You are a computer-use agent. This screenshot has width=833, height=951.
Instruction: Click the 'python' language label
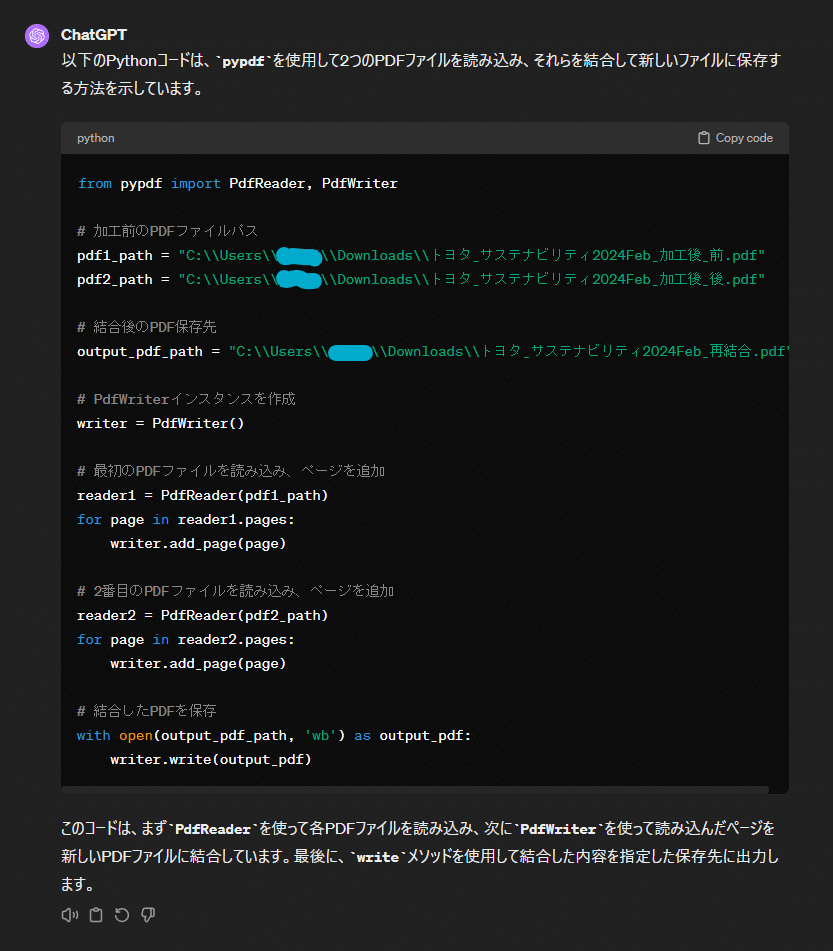point(96,138)
